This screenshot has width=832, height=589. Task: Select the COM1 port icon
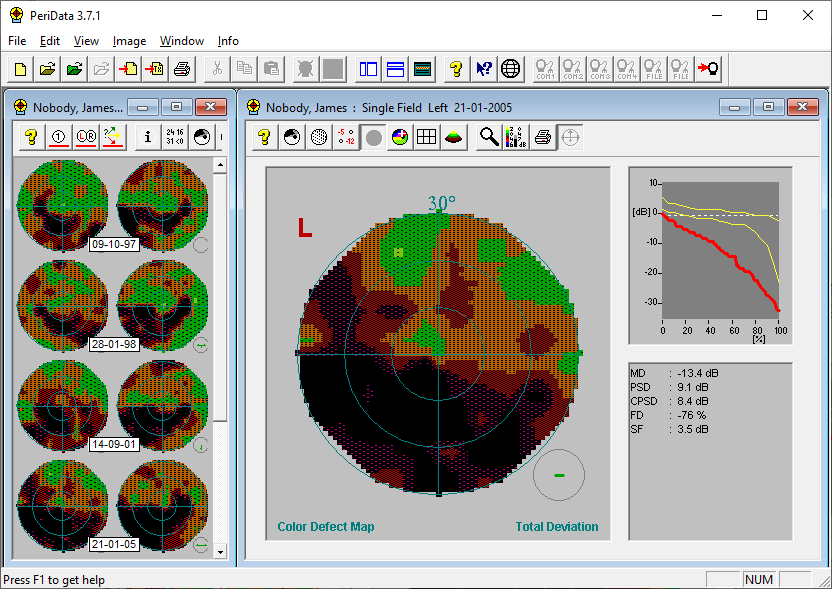(x=545, y=69)
